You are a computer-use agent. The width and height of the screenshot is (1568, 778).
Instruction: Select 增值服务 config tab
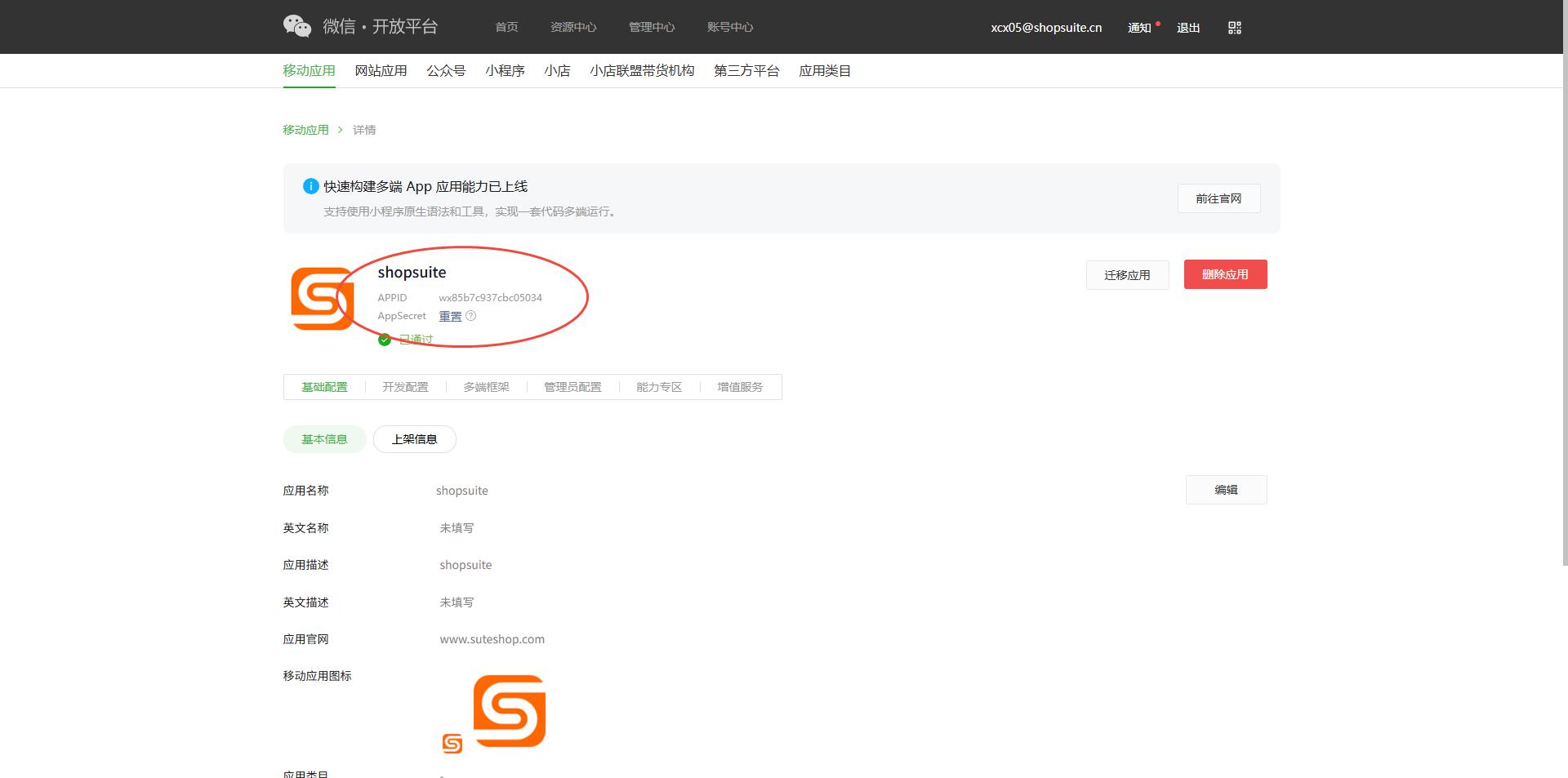point(740,387)
